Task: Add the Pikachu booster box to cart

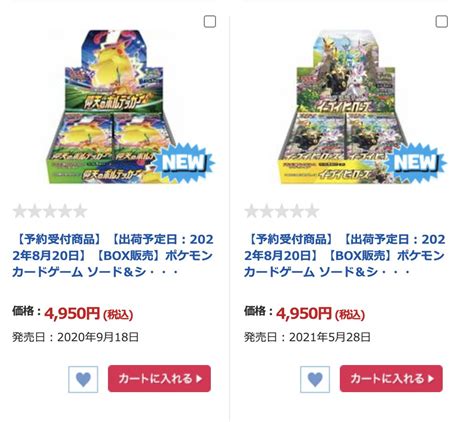Action: [159, 379]
